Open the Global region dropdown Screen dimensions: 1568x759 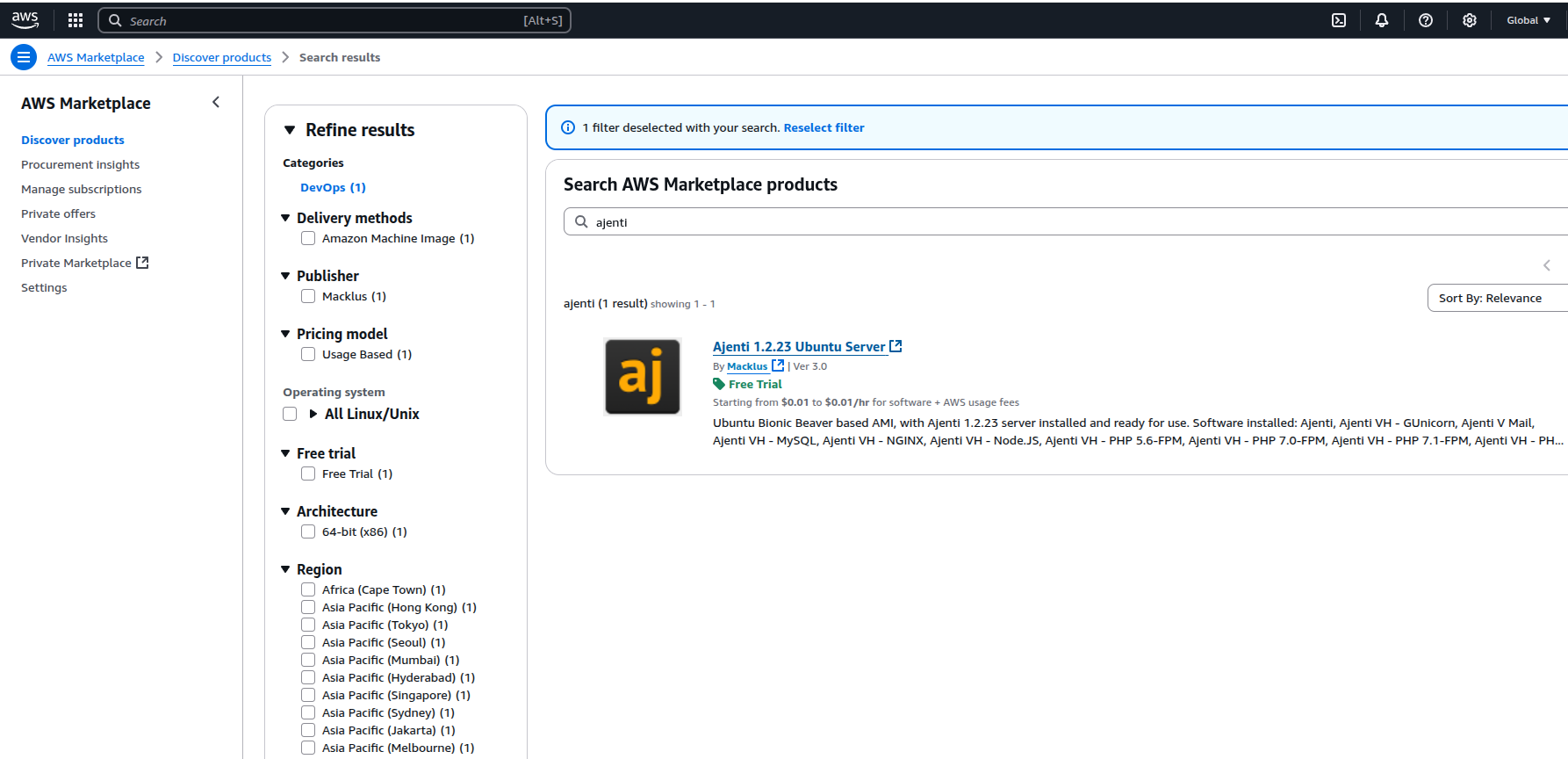coord(1528,20)
